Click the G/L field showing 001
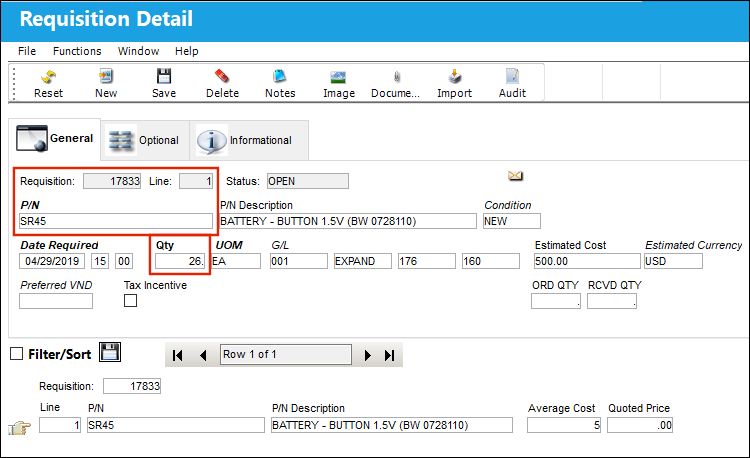The width and height of the screenshot is (750, 458). coord(298,261)
